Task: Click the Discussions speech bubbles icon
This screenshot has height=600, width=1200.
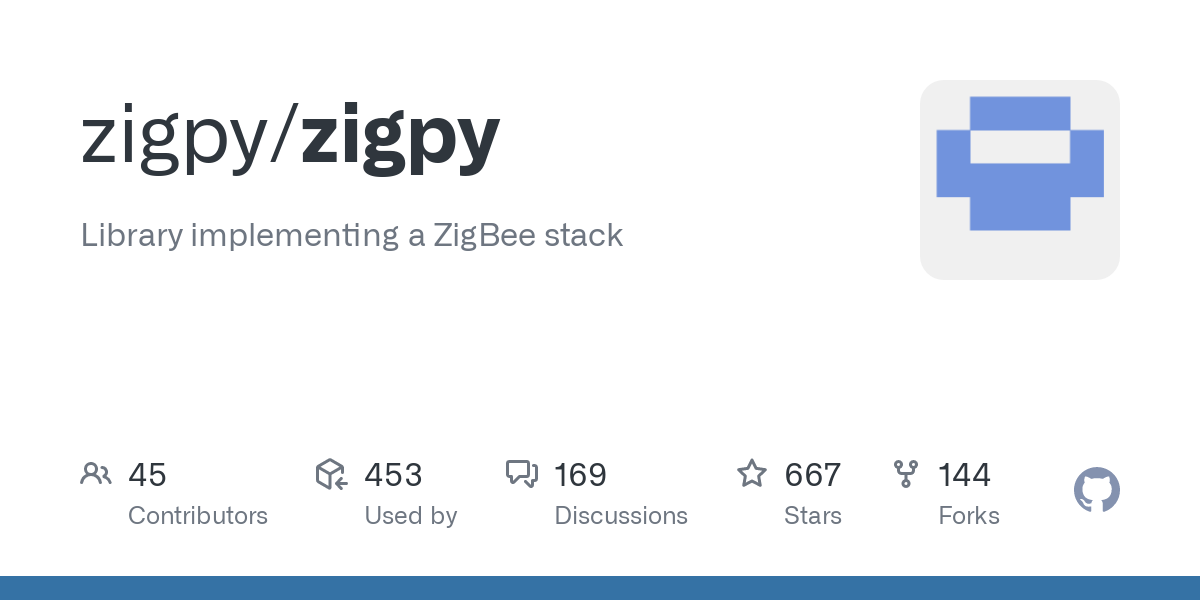Action: pyautogui.click(x=521, y=474)
